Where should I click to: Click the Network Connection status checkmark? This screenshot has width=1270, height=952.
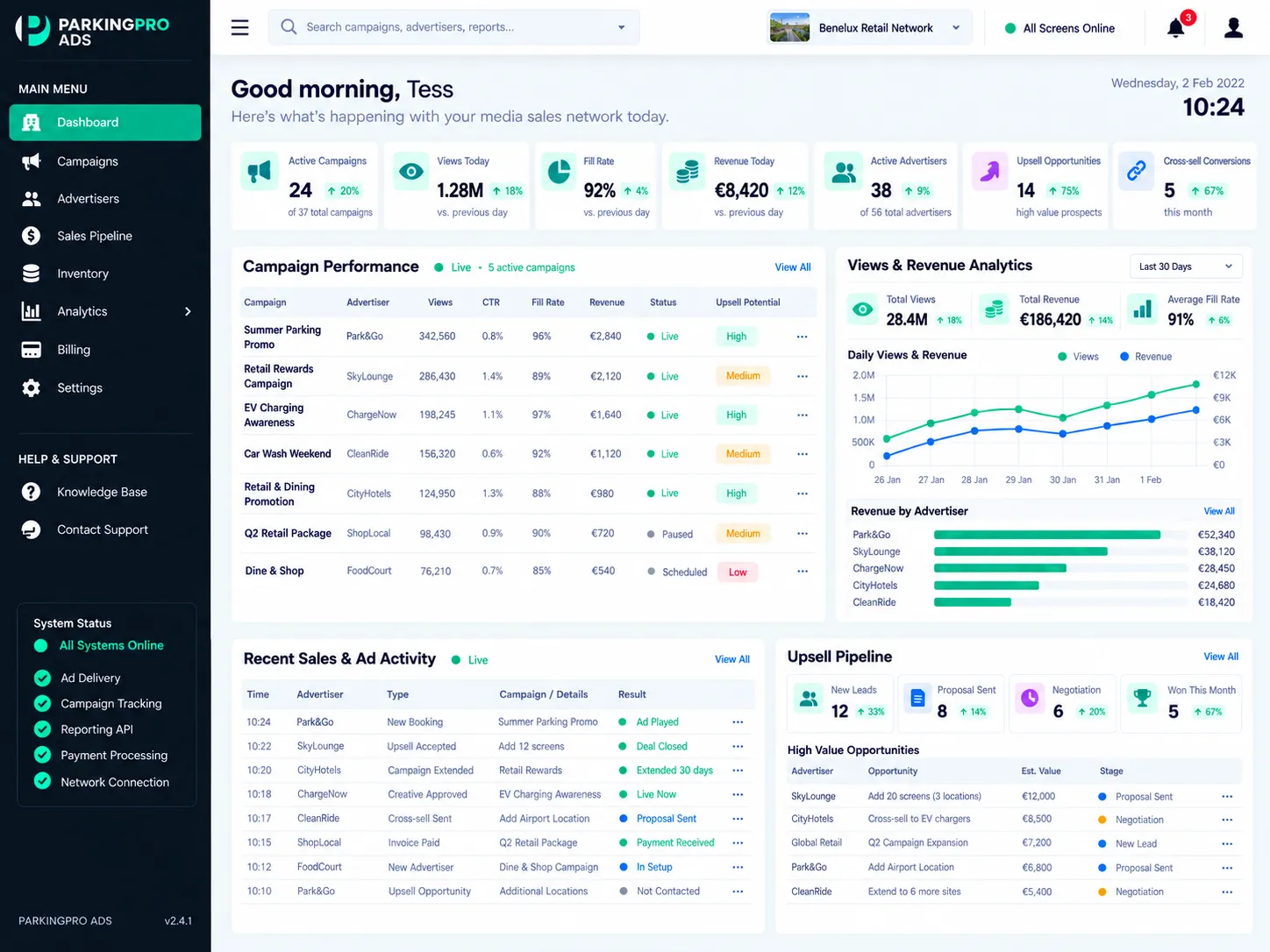(42, 781)
